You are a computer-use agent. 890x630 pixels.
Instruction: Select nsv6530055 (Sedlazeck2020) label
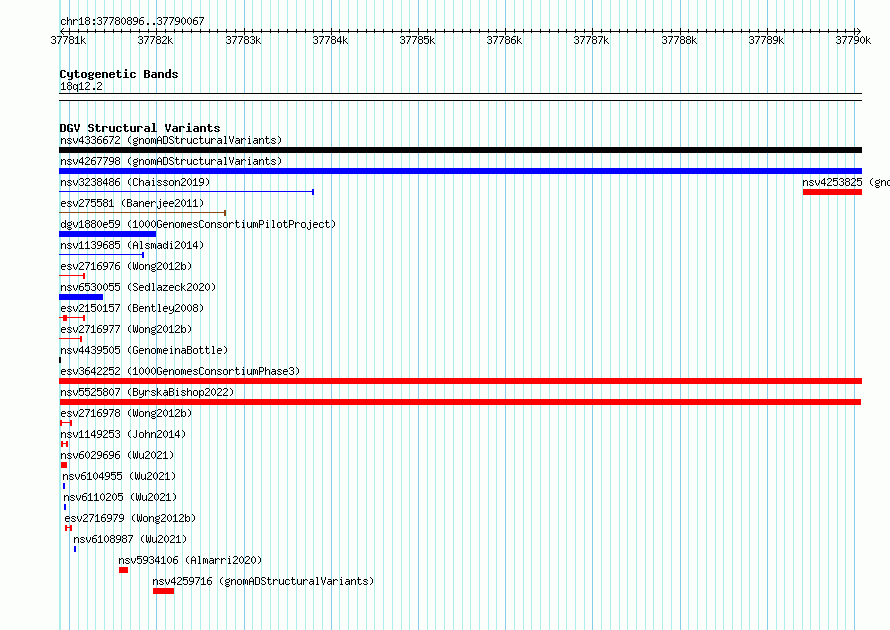click(x=138, y=287)
